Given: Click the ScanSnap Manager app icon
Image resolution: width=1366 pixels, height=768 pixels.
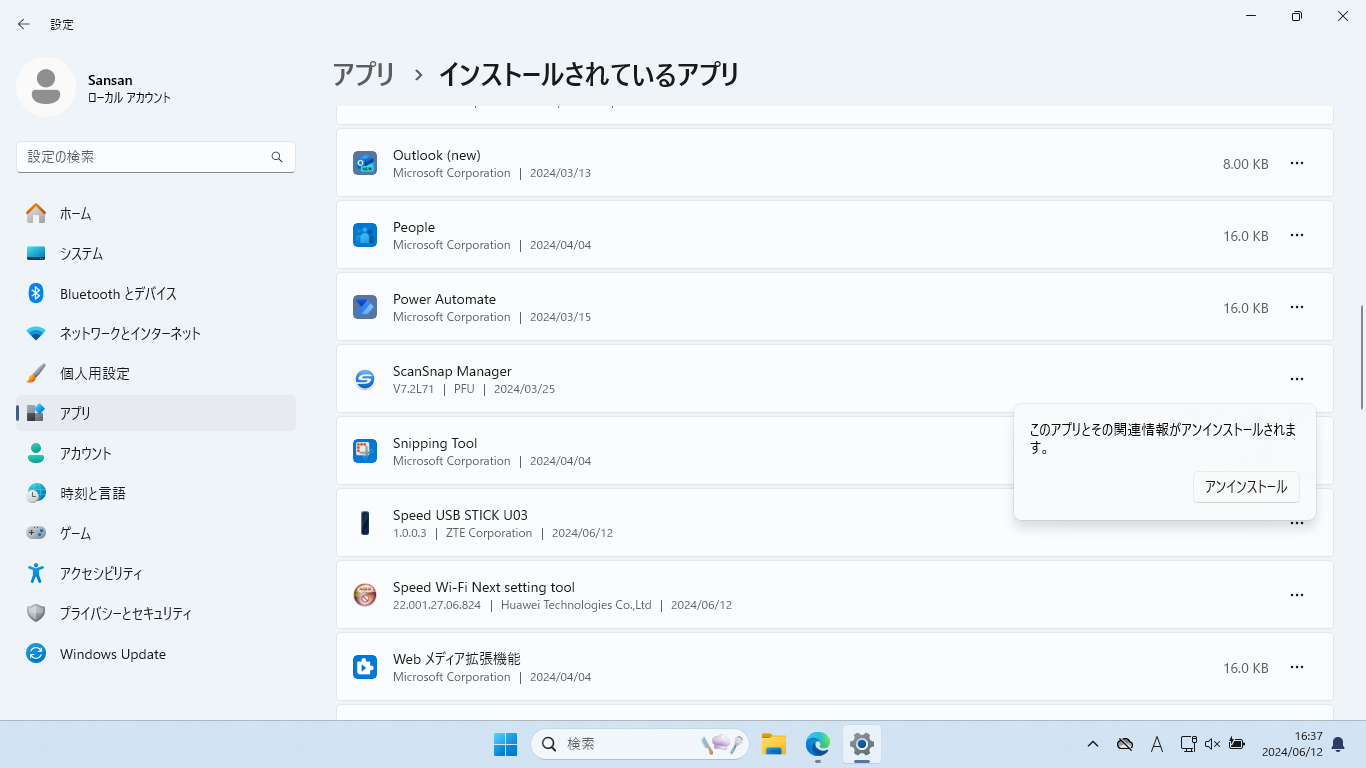Looking at the screenshot, I should 365,379.
